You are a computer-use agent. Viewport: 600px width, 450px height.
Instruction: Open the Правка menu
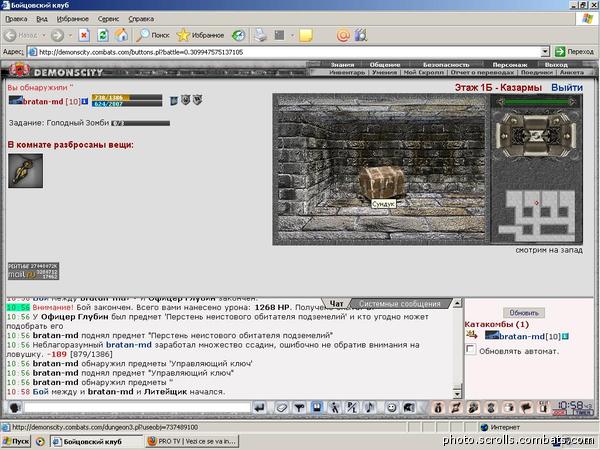(x=16, y=19)
